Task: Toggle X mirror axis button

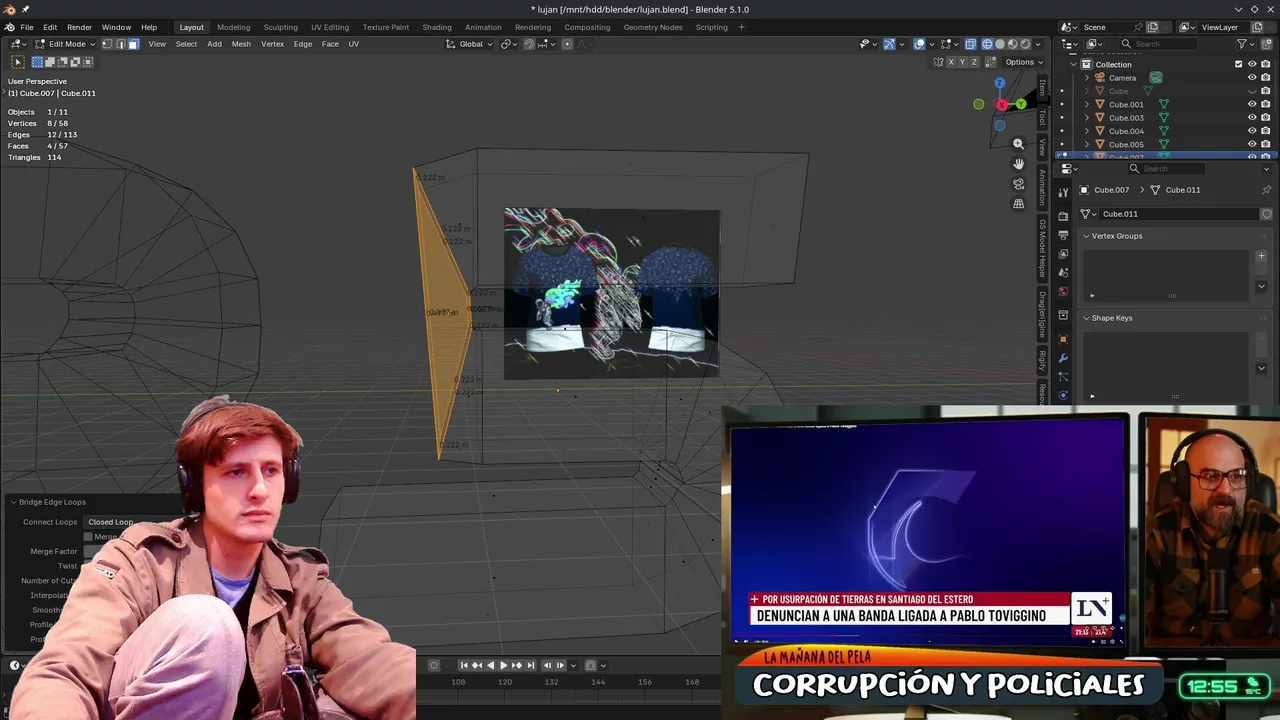Action: (x=950, y=62)
